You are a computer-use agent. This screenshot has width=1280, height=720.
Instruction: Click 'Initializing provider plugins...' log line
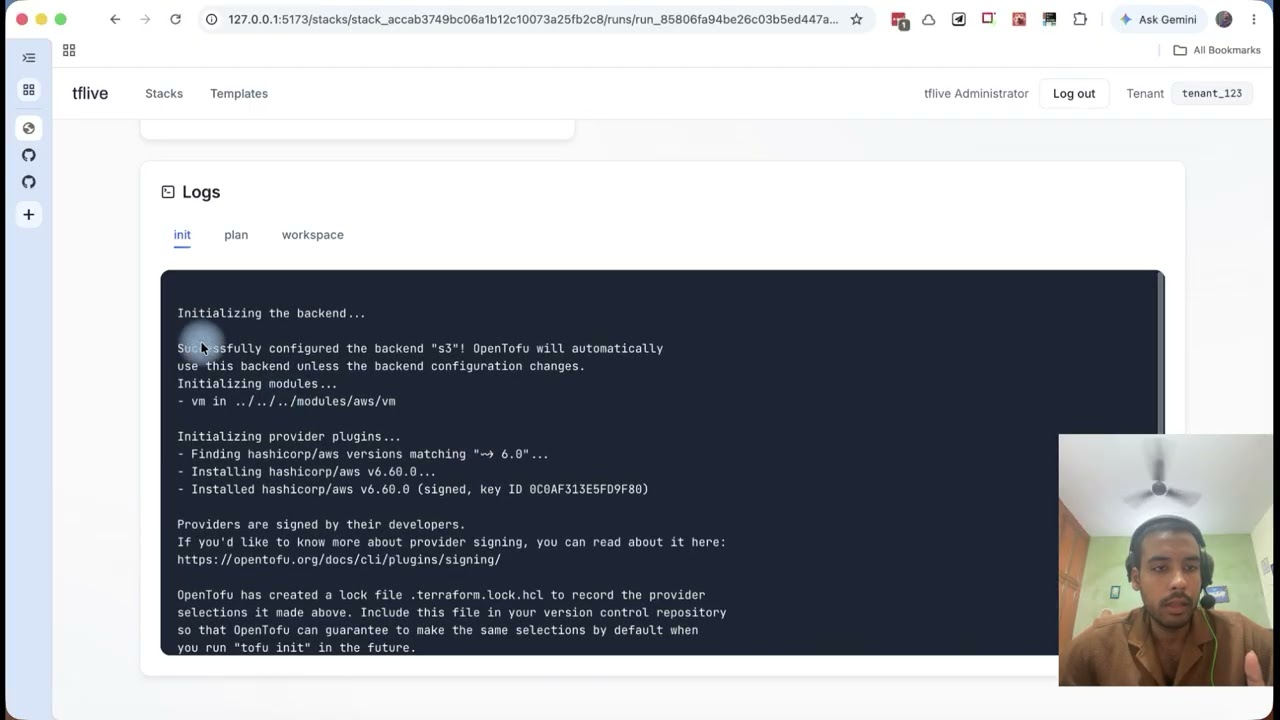pos(289,437)
